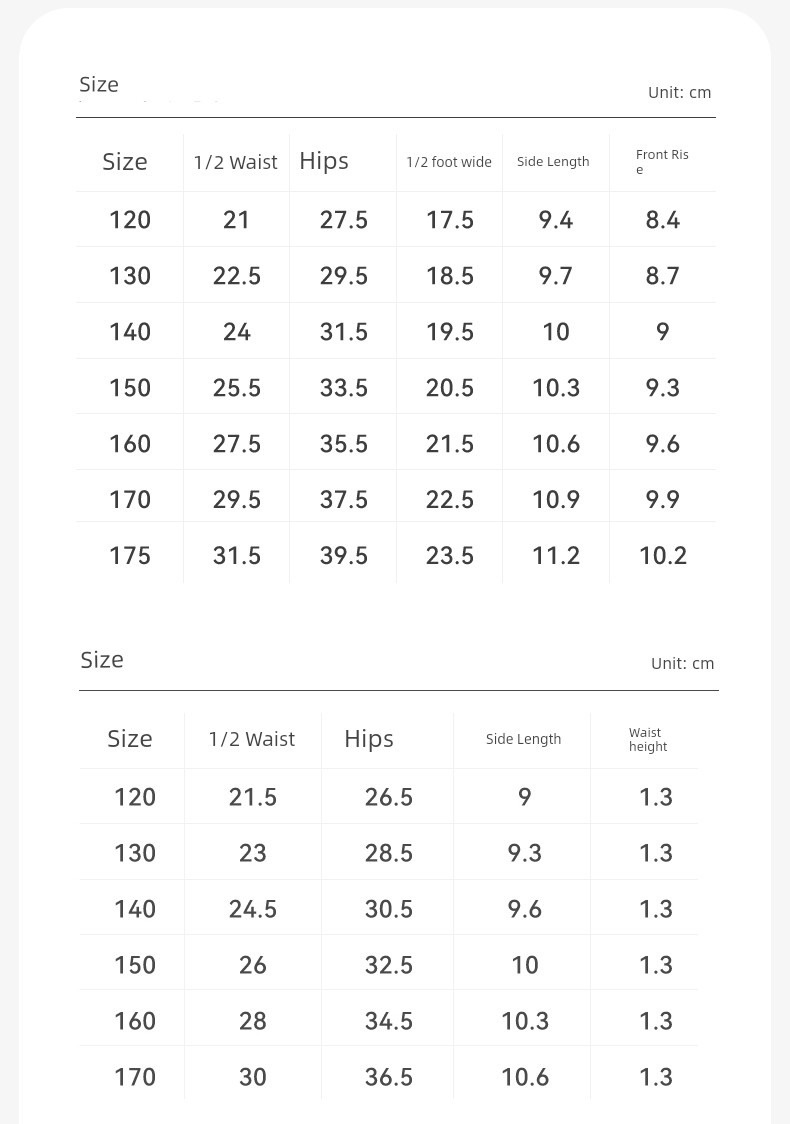The image size is (790, 1124).
Task: Click the Hips header in first table
Action: [x=324, y=162]
